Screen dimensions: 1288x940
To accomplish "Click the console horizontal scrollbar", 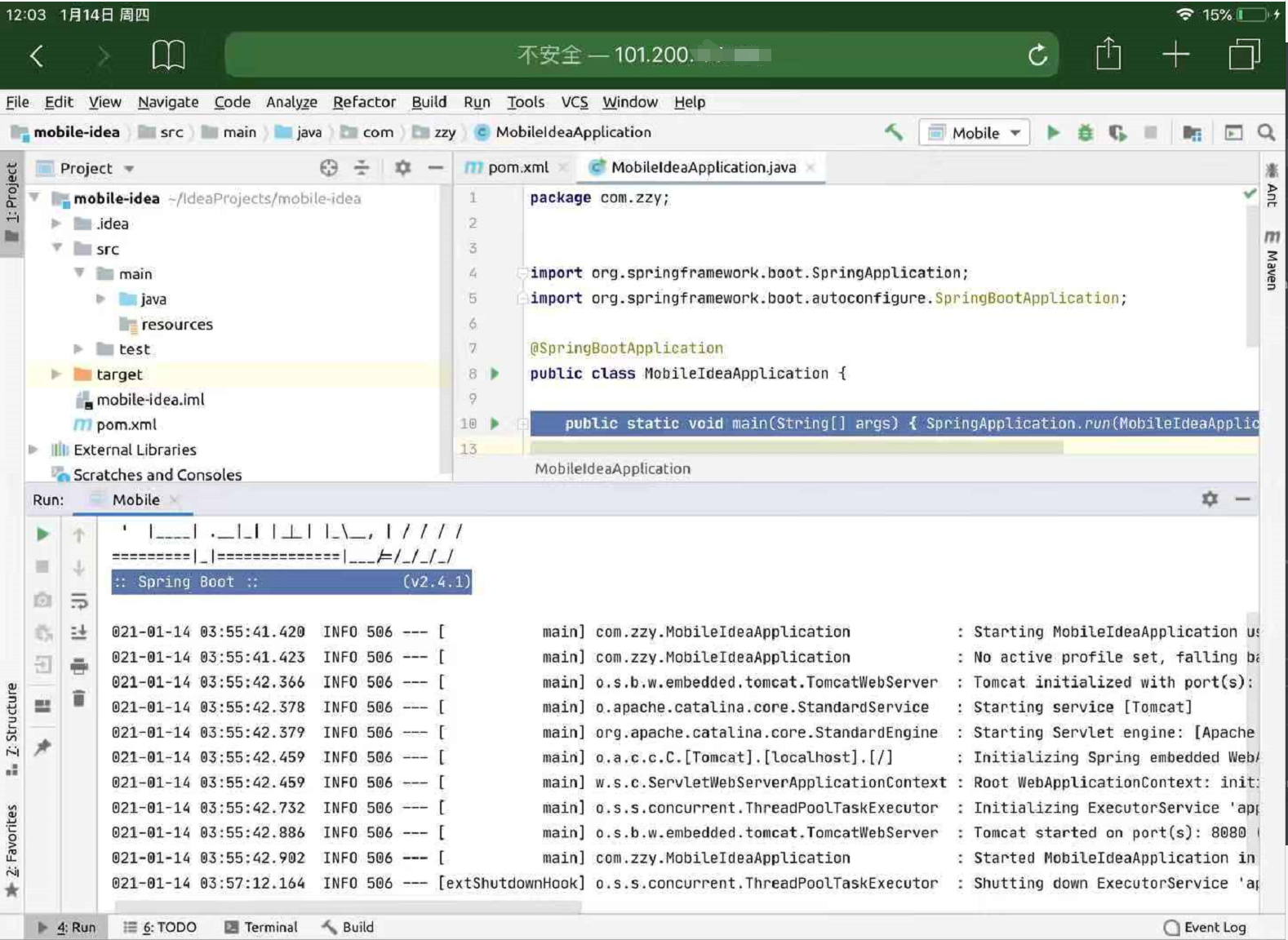I will tap(349, 907).
